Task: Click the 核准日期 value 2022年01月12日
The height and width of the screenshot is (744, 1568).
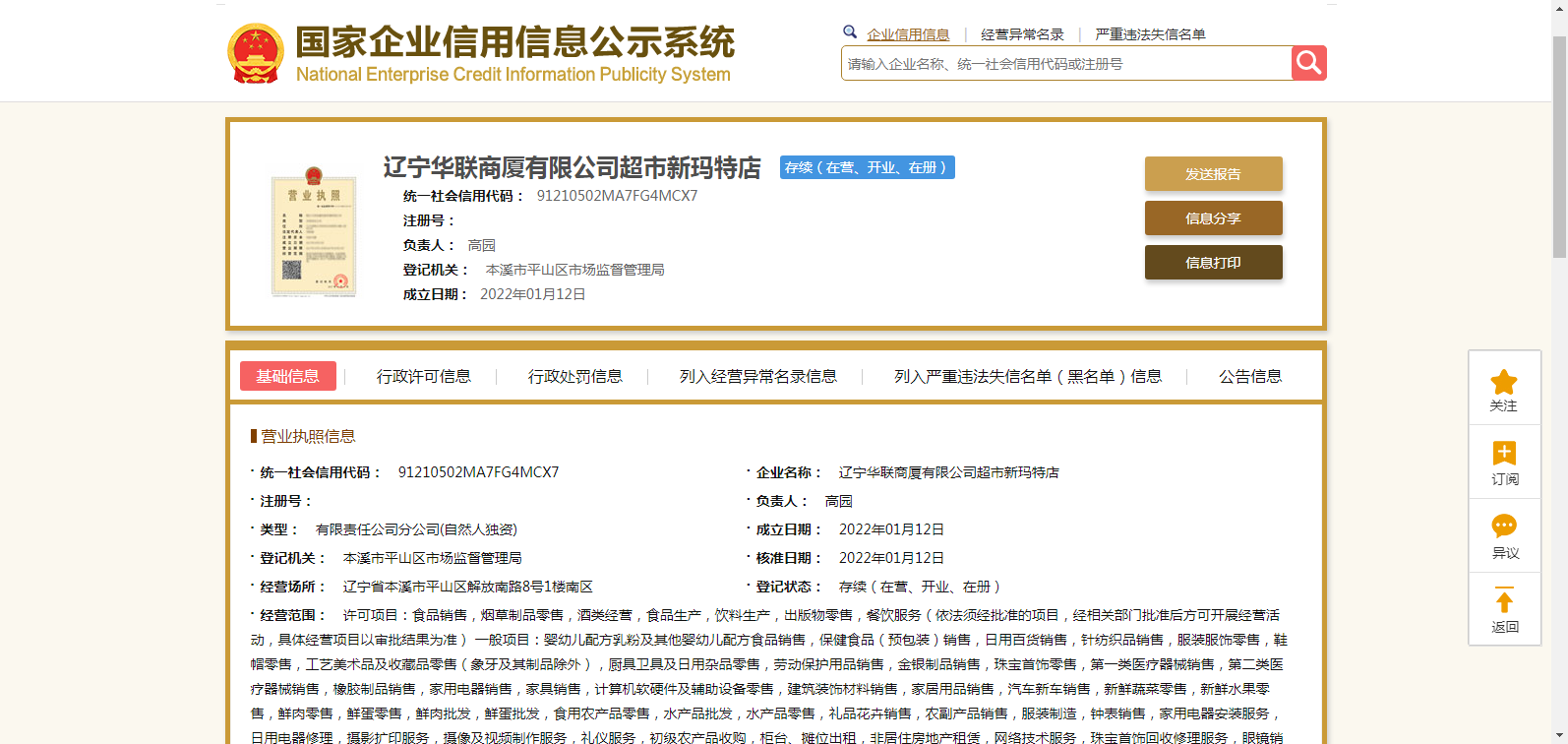Action: pos(891,558)
